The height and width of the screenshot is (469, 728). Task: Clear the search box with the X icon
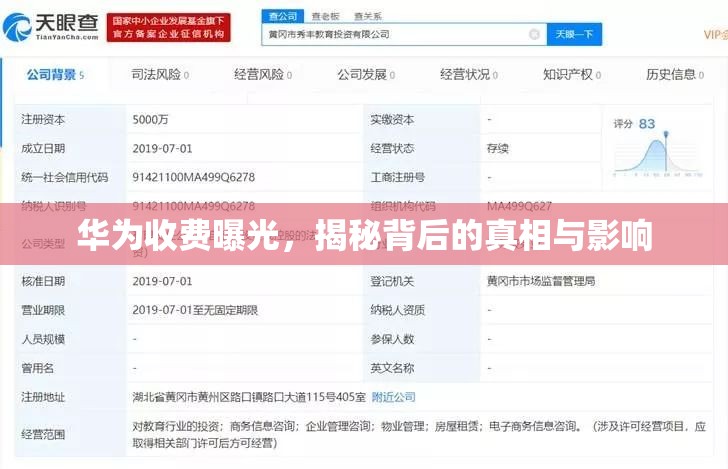pos(534,34)
